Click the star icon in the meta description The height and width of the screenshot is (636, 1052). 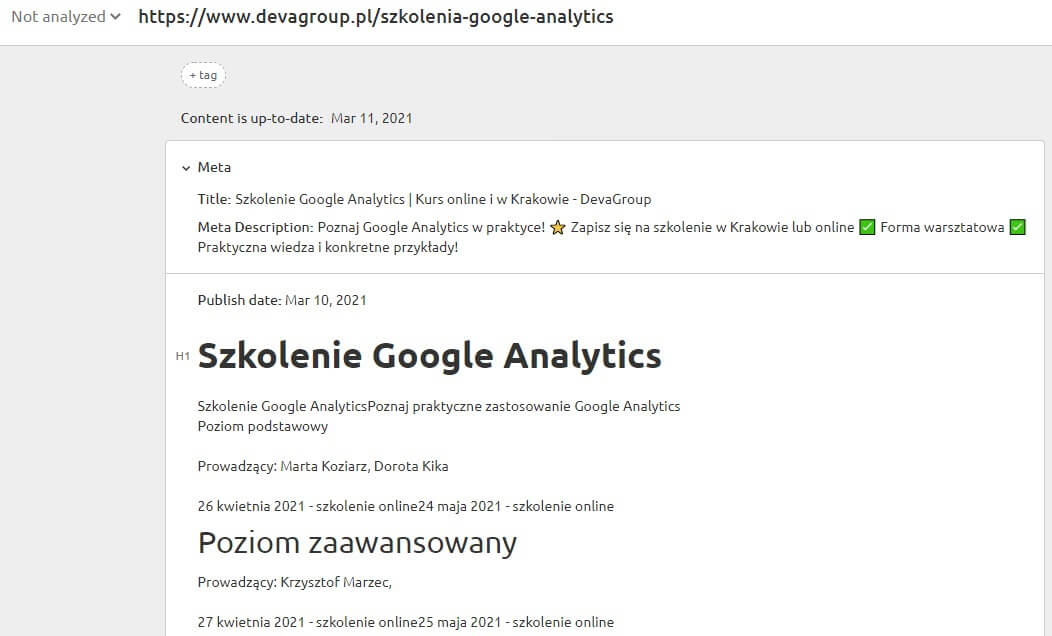(558, 227)
